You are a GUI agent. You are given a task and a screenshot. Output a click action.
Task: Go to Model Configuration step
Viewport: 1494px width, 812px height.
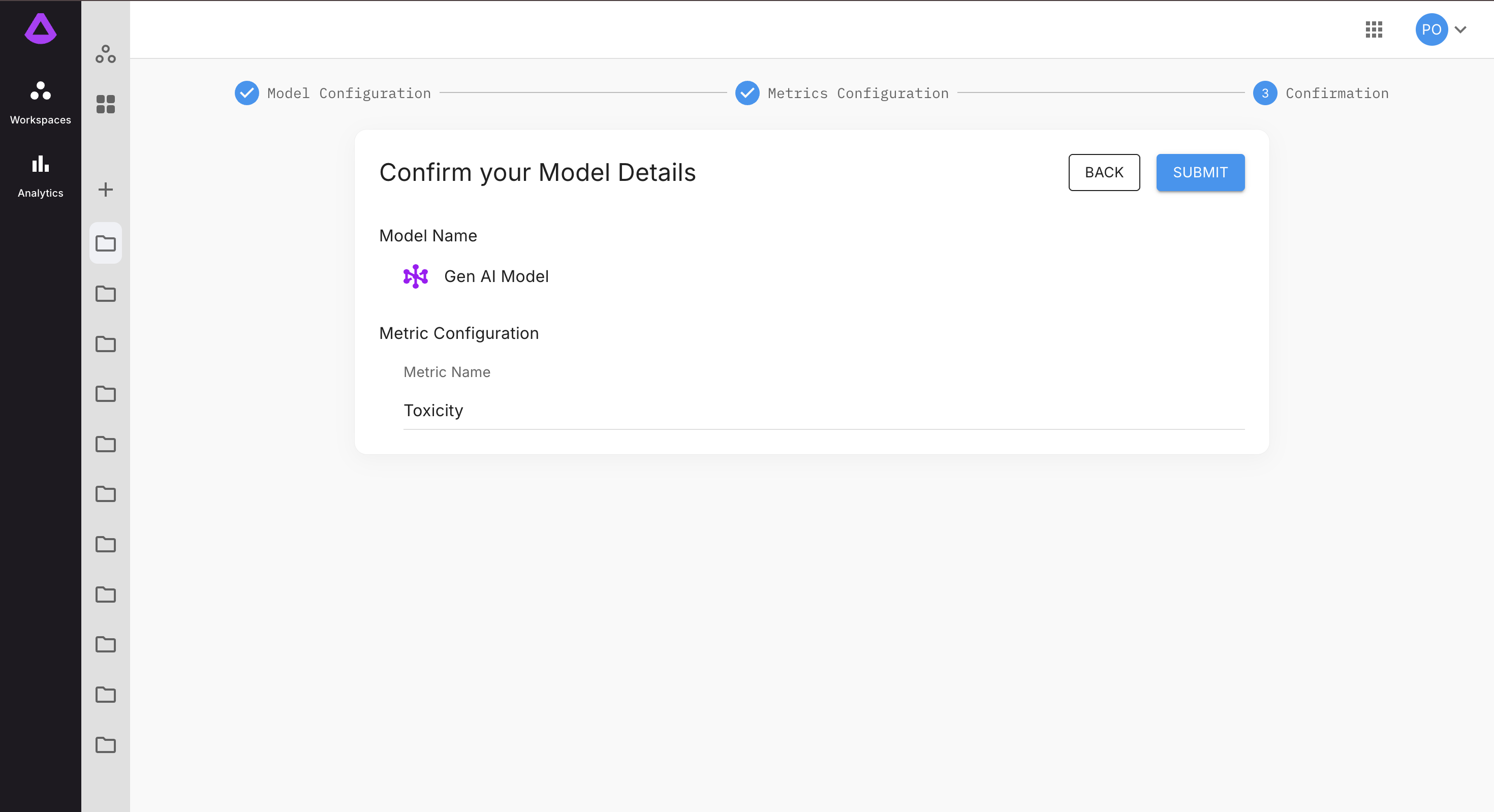click(333, 93)
